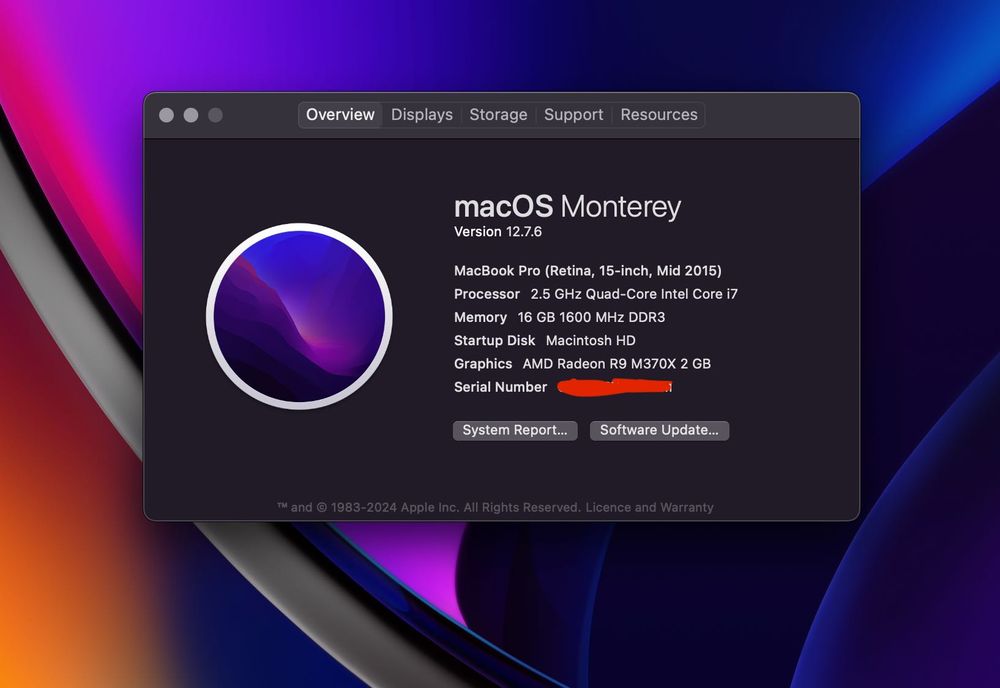Screen dimensions: 1000x688
Task: Open the Displays tab
Action: pyautogui.click(x=422, y=115)
